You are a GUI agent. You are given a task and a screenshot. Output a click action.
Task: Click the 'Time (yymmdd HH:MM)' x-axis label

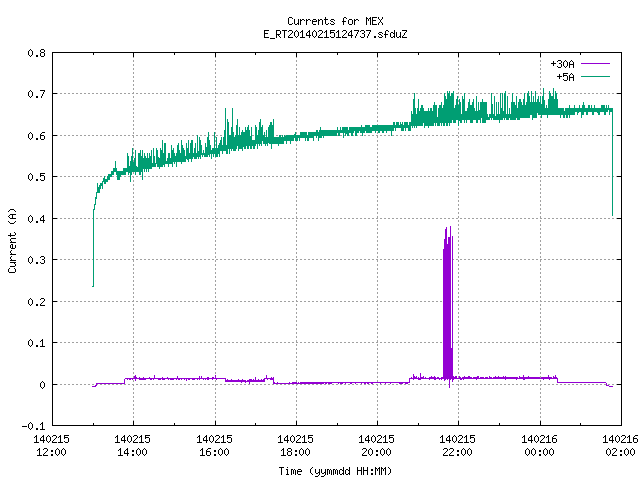(x=335, y=471)
